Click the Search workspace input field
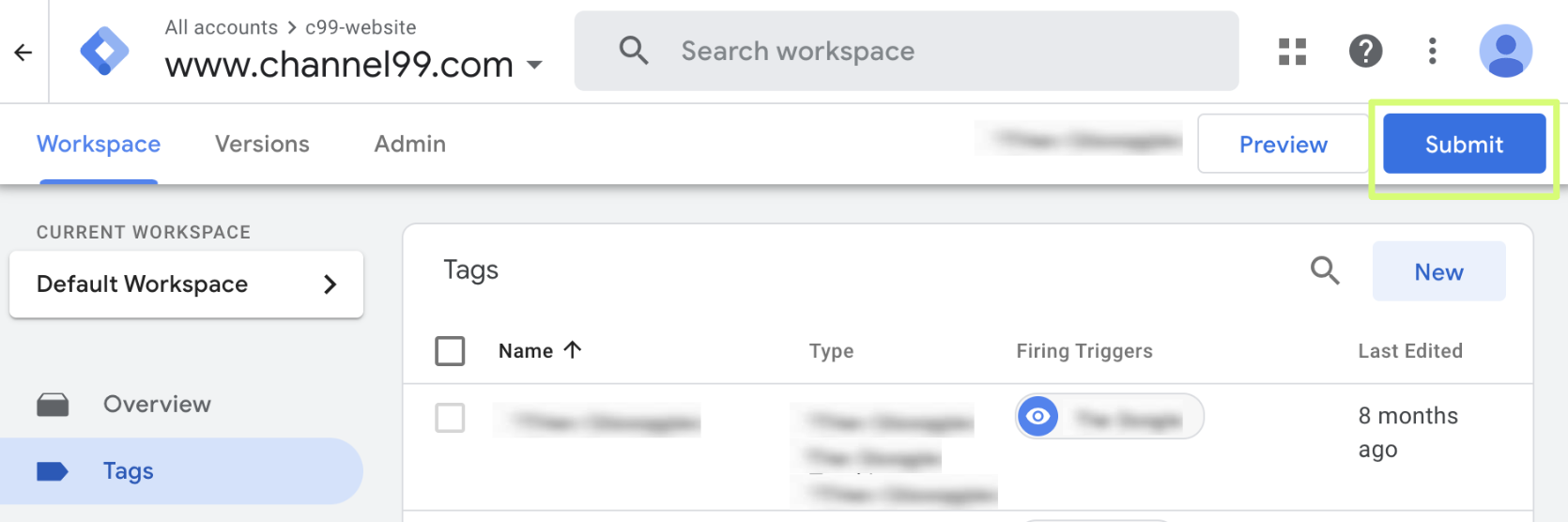Image resolution: width=1568 pixels, height=522 pixels. pos(906,51)
